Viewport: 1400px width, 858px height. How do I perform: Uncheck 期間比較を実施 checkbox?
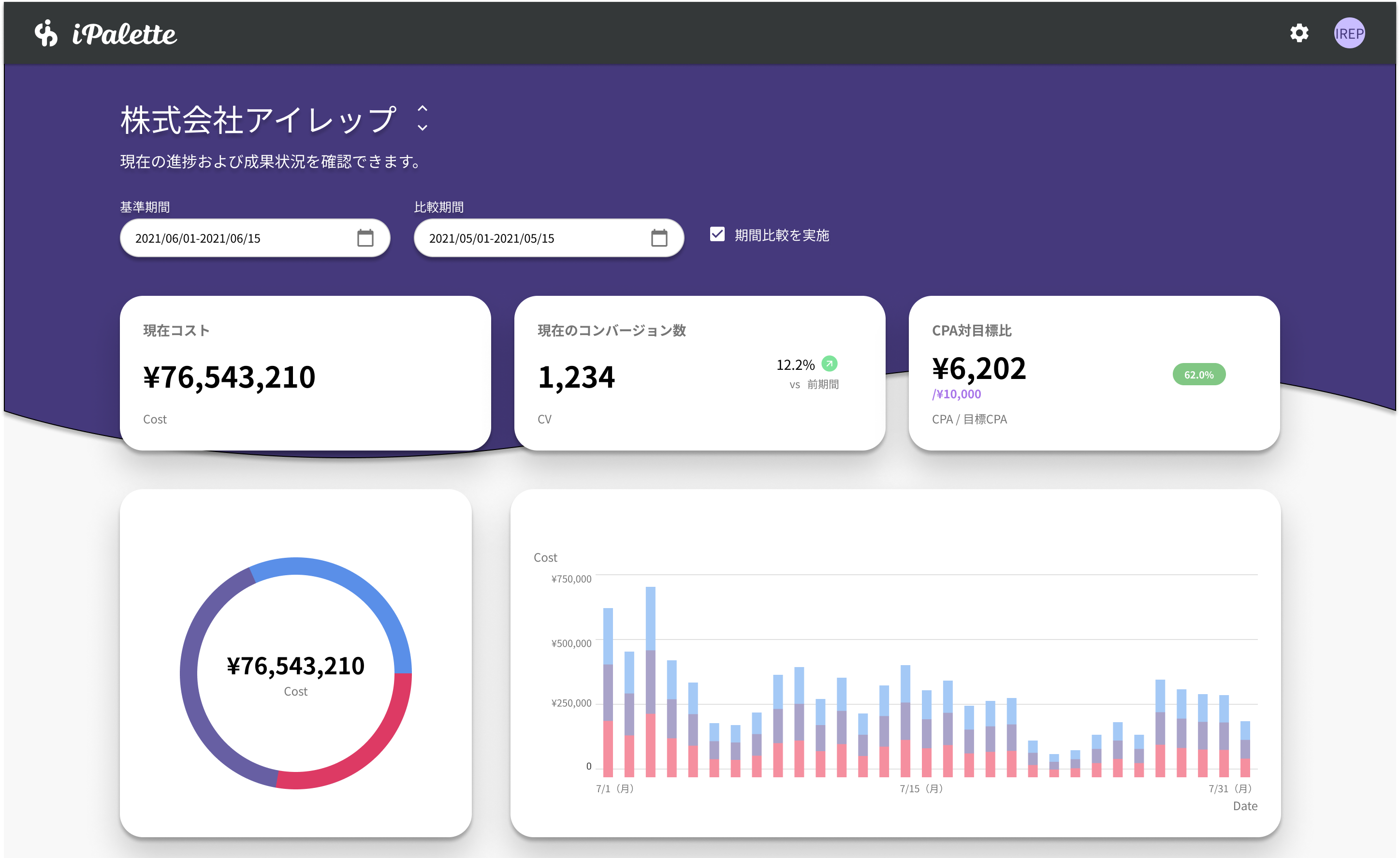[x=717, y=234]
